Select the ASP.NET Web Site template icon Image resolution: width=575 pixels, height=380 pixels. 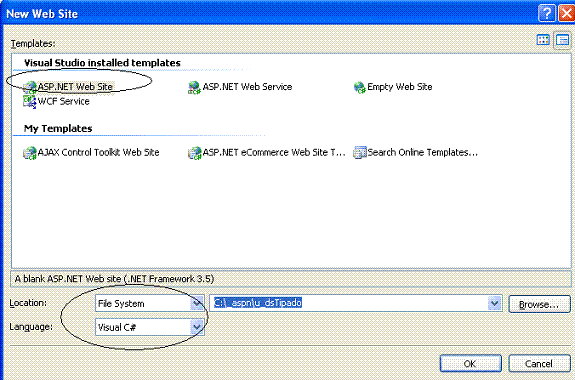pyautogui.click(x=30, y=87)
